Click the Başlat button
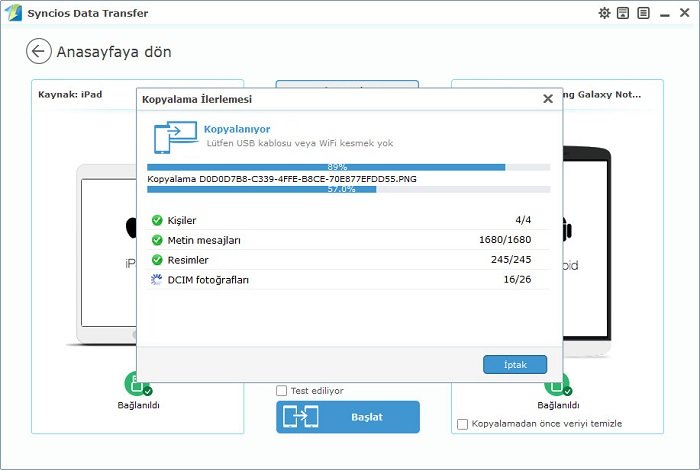This screenshot has width=700, height=470. tap(348, 417)
